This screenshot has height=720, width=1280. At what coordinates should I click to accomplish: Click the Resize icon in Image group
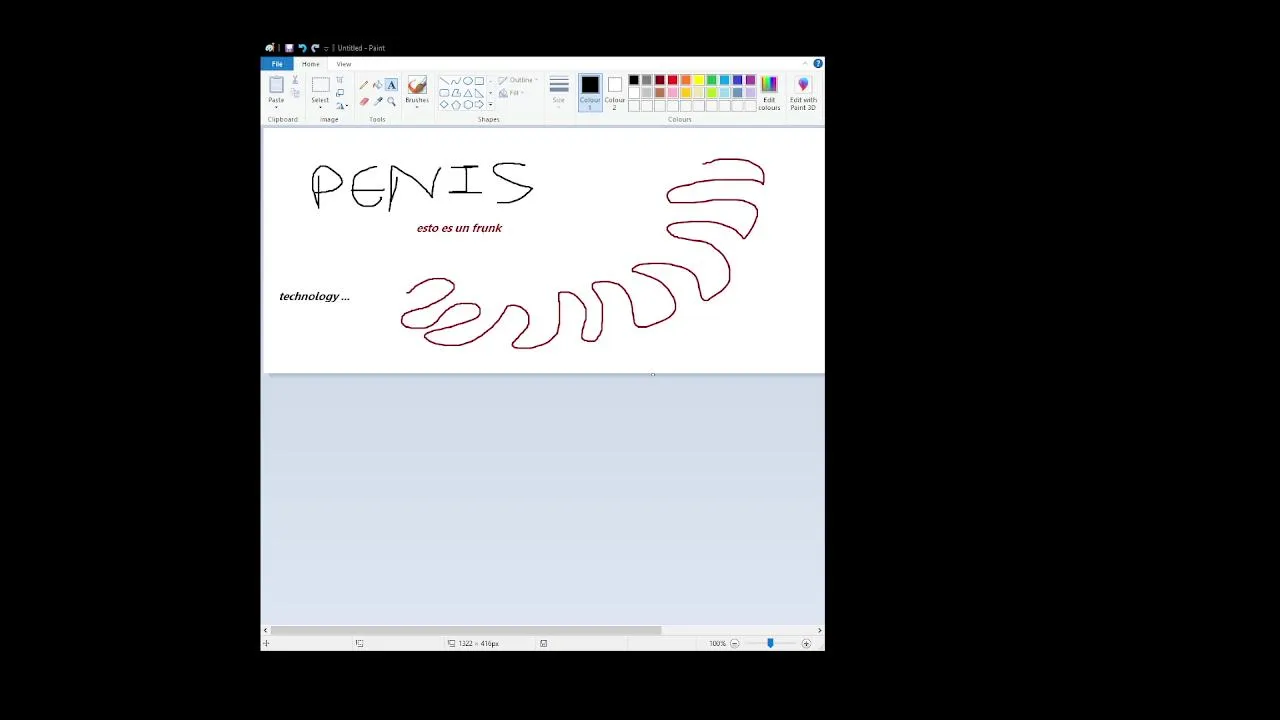coord(340,93)
